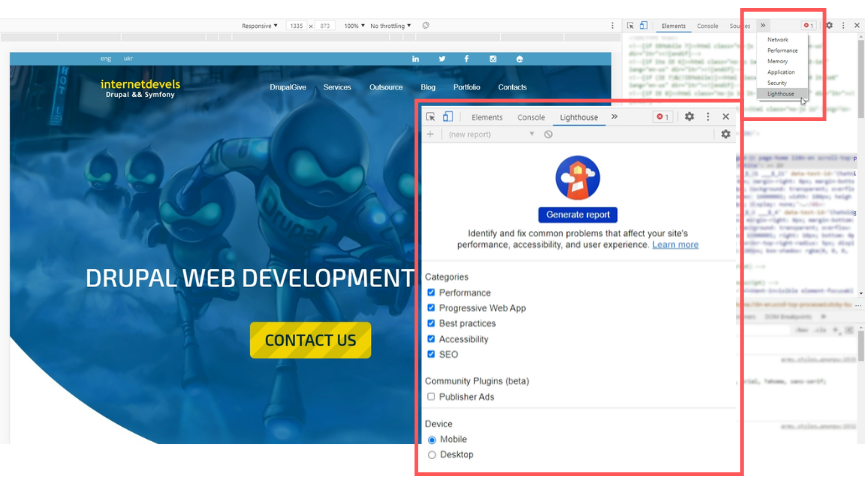Open the Learn more link
The height and width of the screenshot is (481, 865).
click(x=675, y=244)
